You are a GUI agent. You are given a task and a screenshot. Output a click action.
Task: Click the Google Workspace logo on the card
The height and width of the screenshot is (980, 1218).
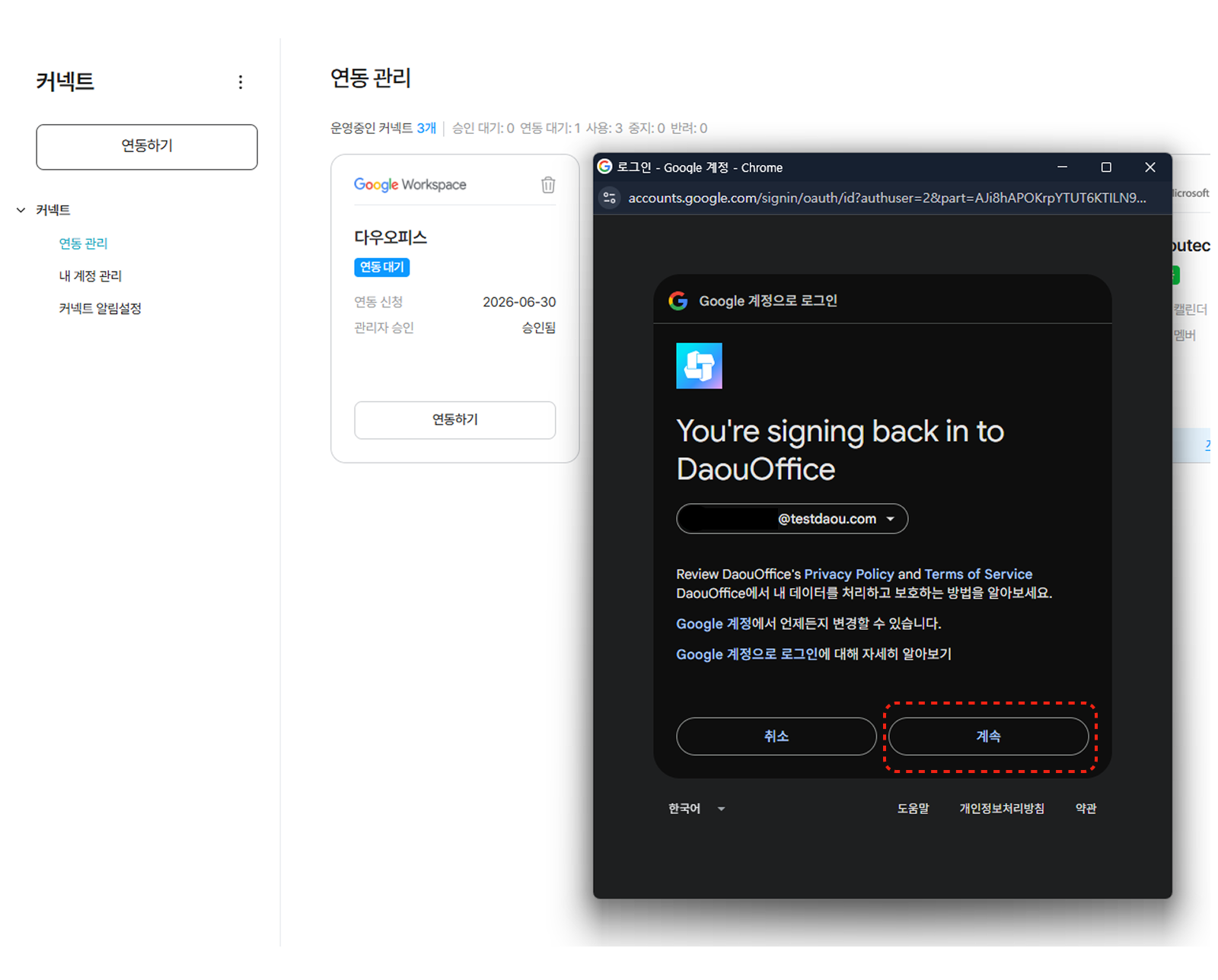[x=410, y=184]
